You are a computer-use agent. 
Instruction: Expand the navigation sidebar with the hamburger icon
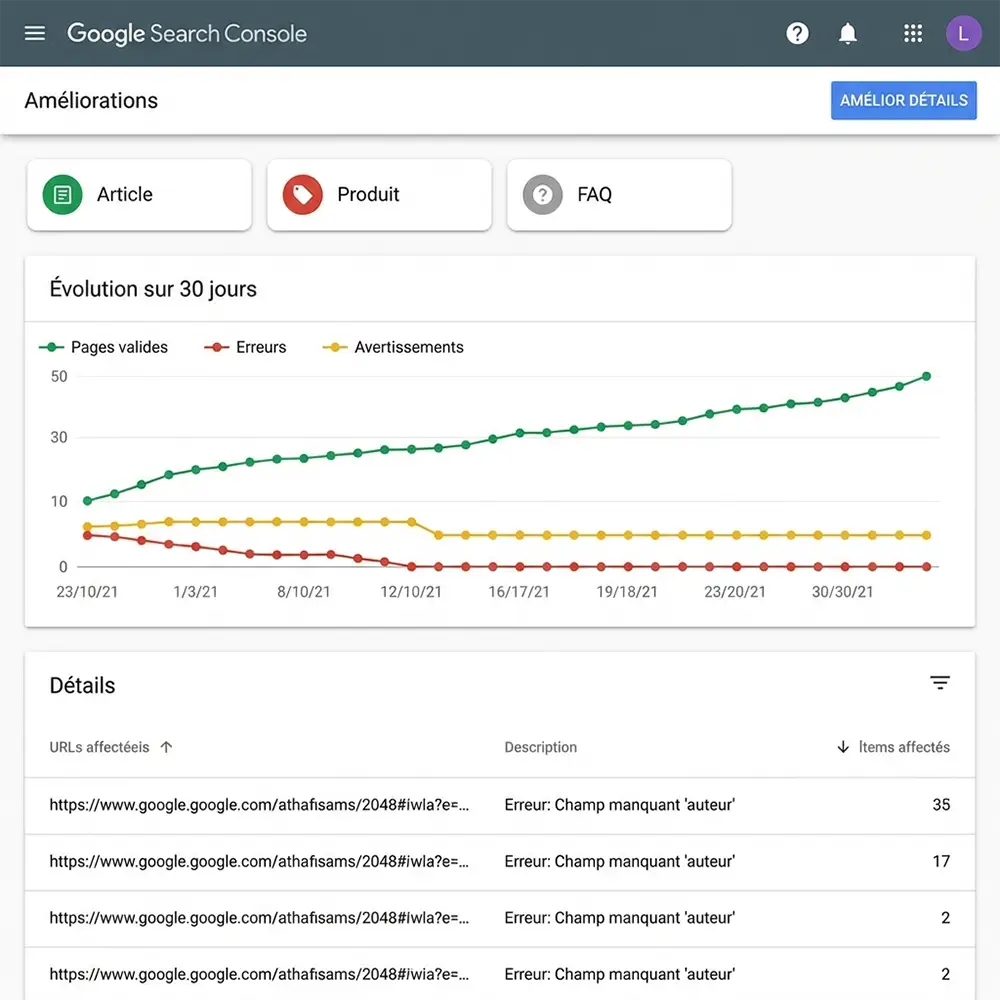coord(34,33)
